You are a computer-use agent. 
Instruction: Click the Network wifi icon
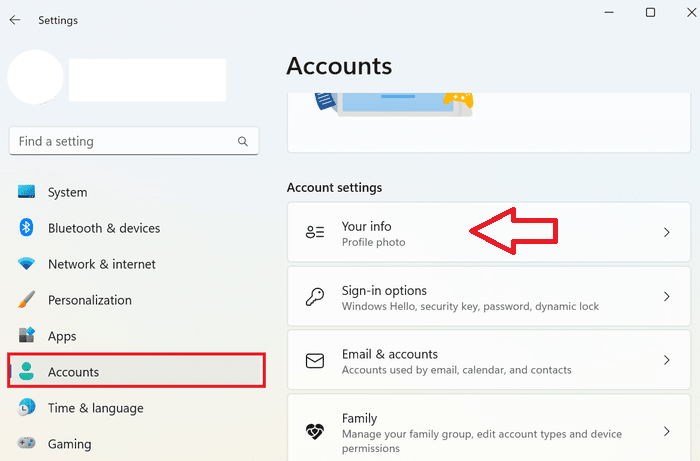pyautogui.click(x=26, y=263)
